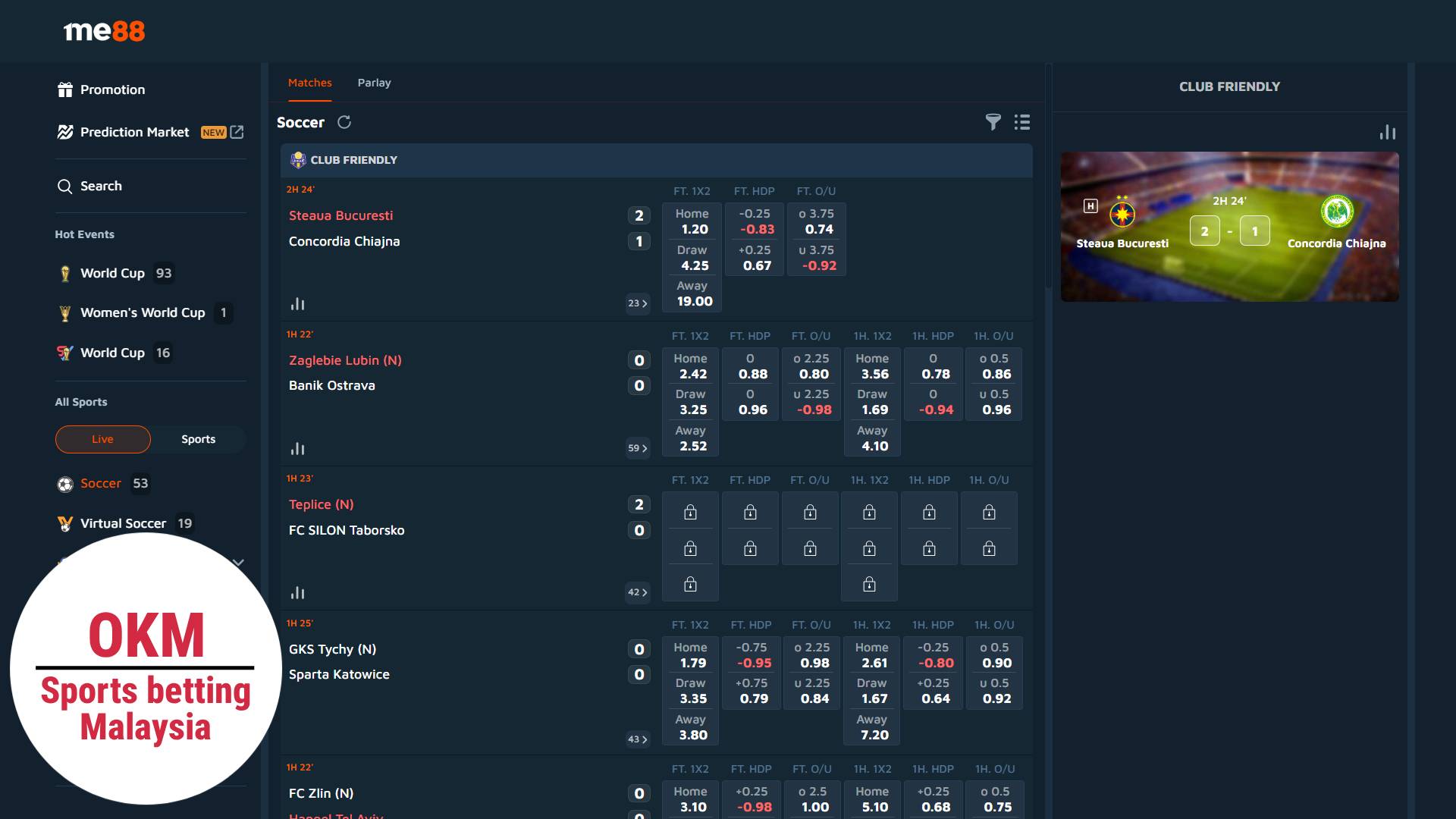Select over 3.75 at 0.74 odds
Screen dimensions: 1456x819
pos(817,221)
